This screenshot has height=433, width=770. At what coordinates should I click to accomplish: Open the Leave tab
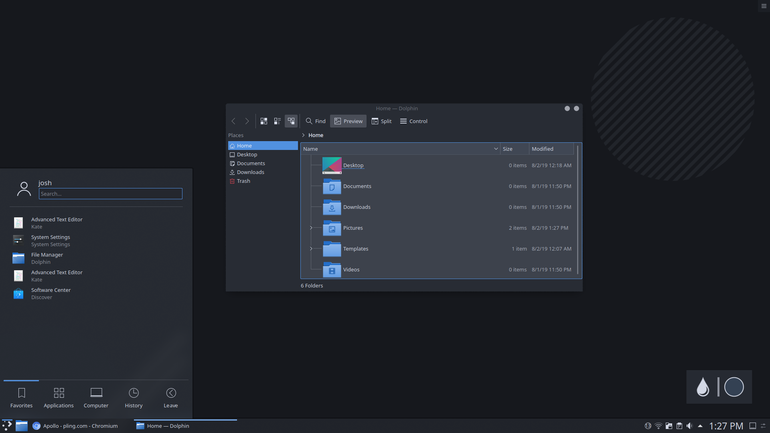point(171,398)
